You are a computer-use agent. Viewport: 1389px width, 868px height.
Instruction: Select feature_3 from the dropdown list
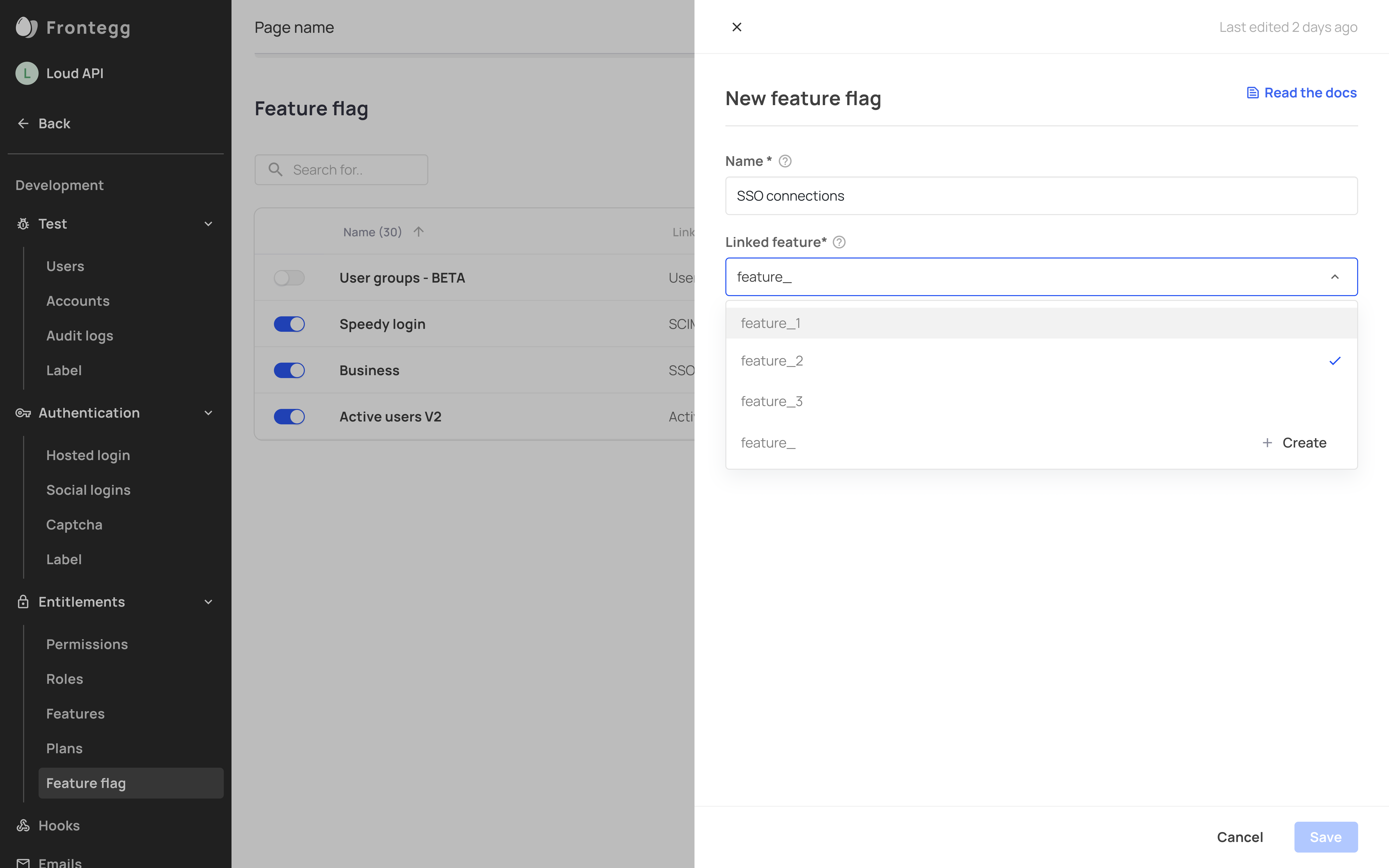771,401
